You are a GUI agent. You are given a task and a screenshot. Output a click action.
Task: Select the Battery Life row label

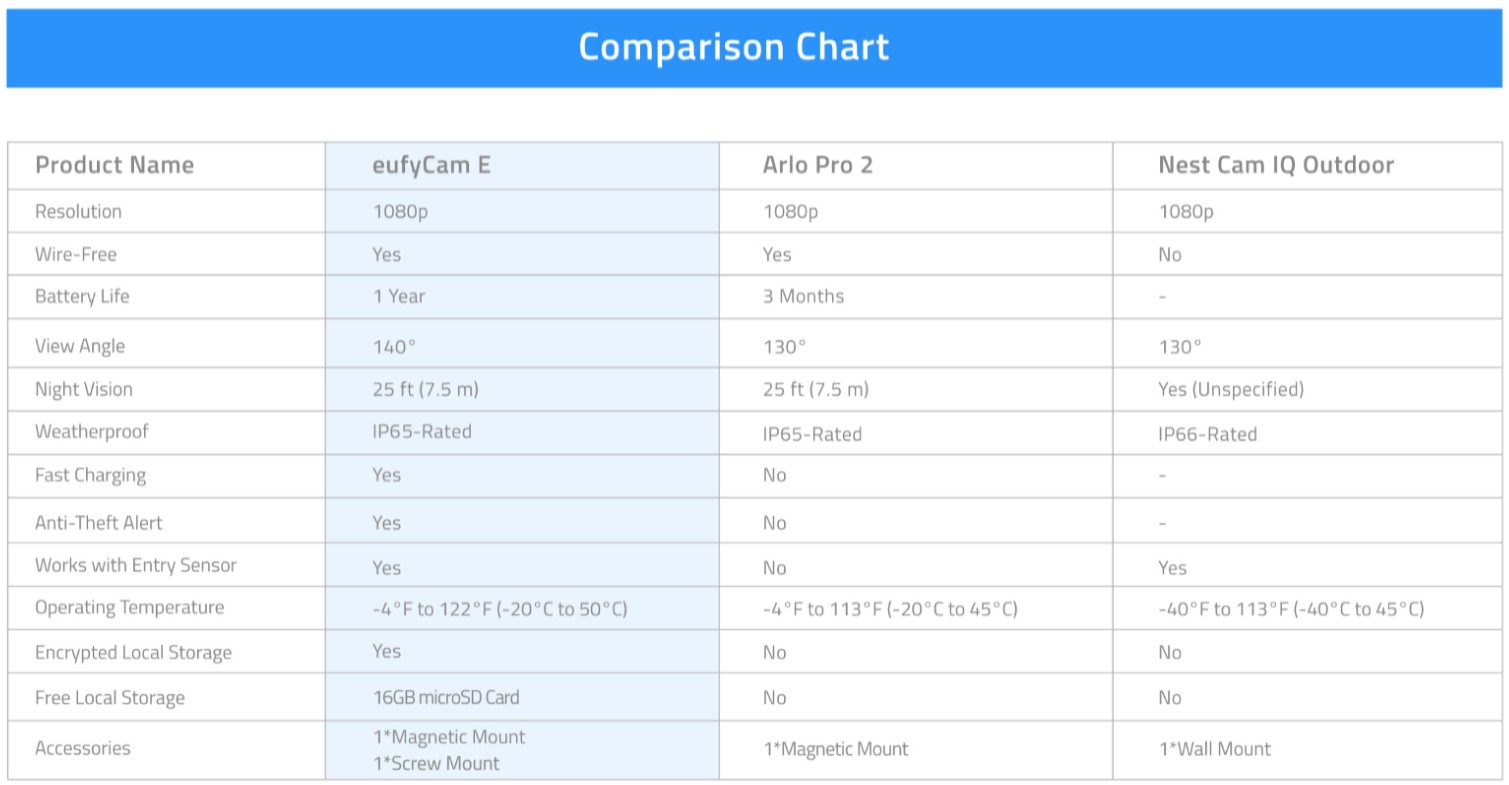[x=82, y=296]
